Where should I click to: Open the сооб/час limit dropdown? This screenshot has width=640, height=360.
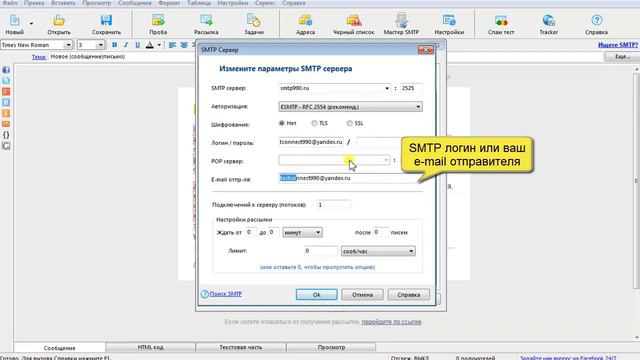[378, 251]
